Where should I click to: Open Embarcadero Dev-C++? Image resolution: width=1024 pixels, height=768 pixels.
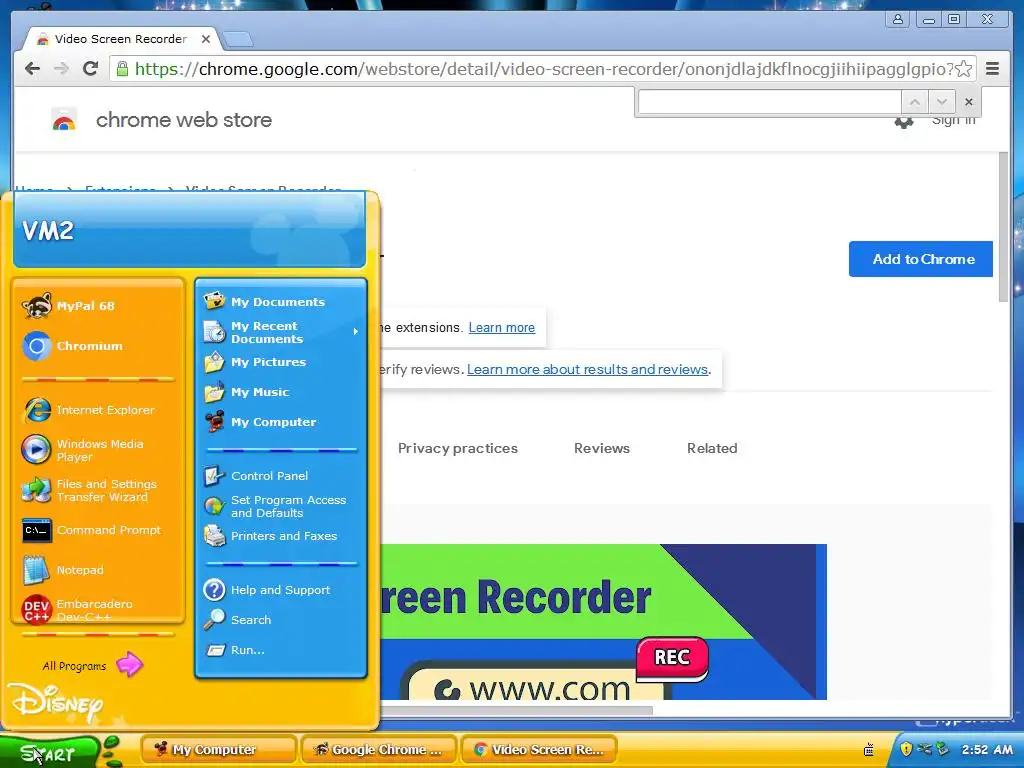tap(98, 607)
